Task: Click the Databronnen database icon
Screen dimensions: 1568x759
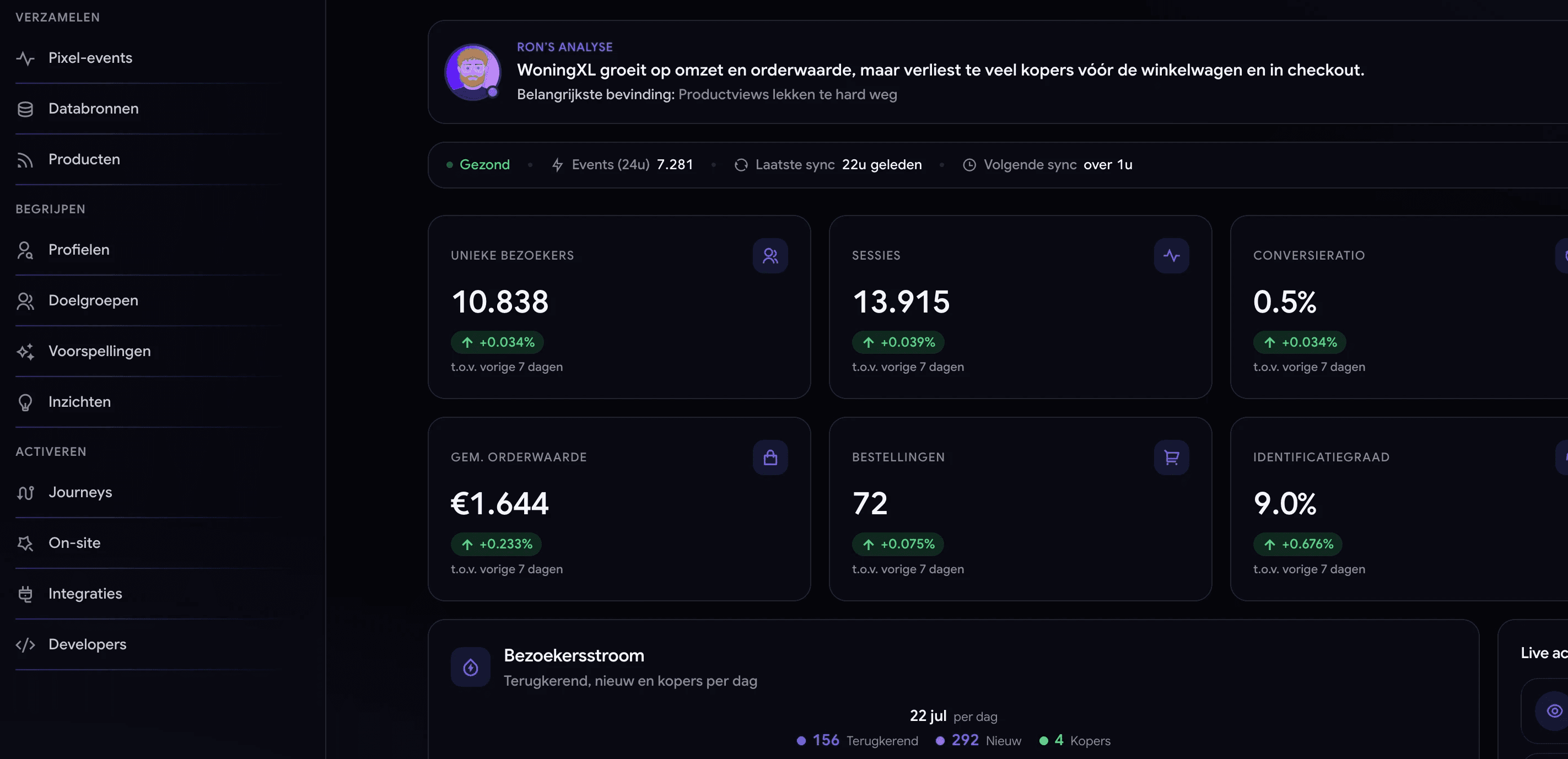Action: tap(25, 109)
